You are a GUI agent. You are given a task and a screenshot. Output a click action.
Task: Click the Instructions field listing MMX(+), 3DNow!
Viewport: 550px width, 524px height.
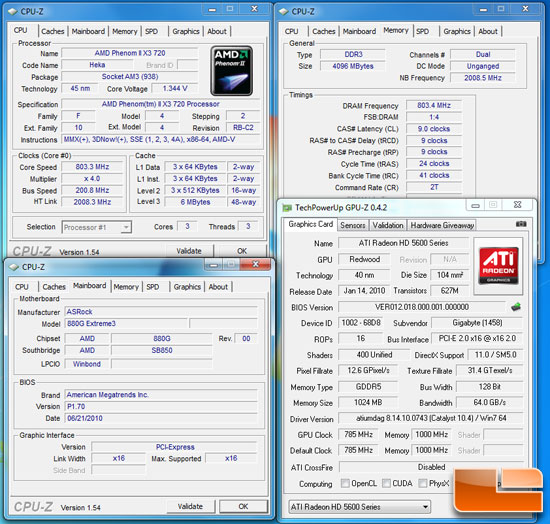161,140
